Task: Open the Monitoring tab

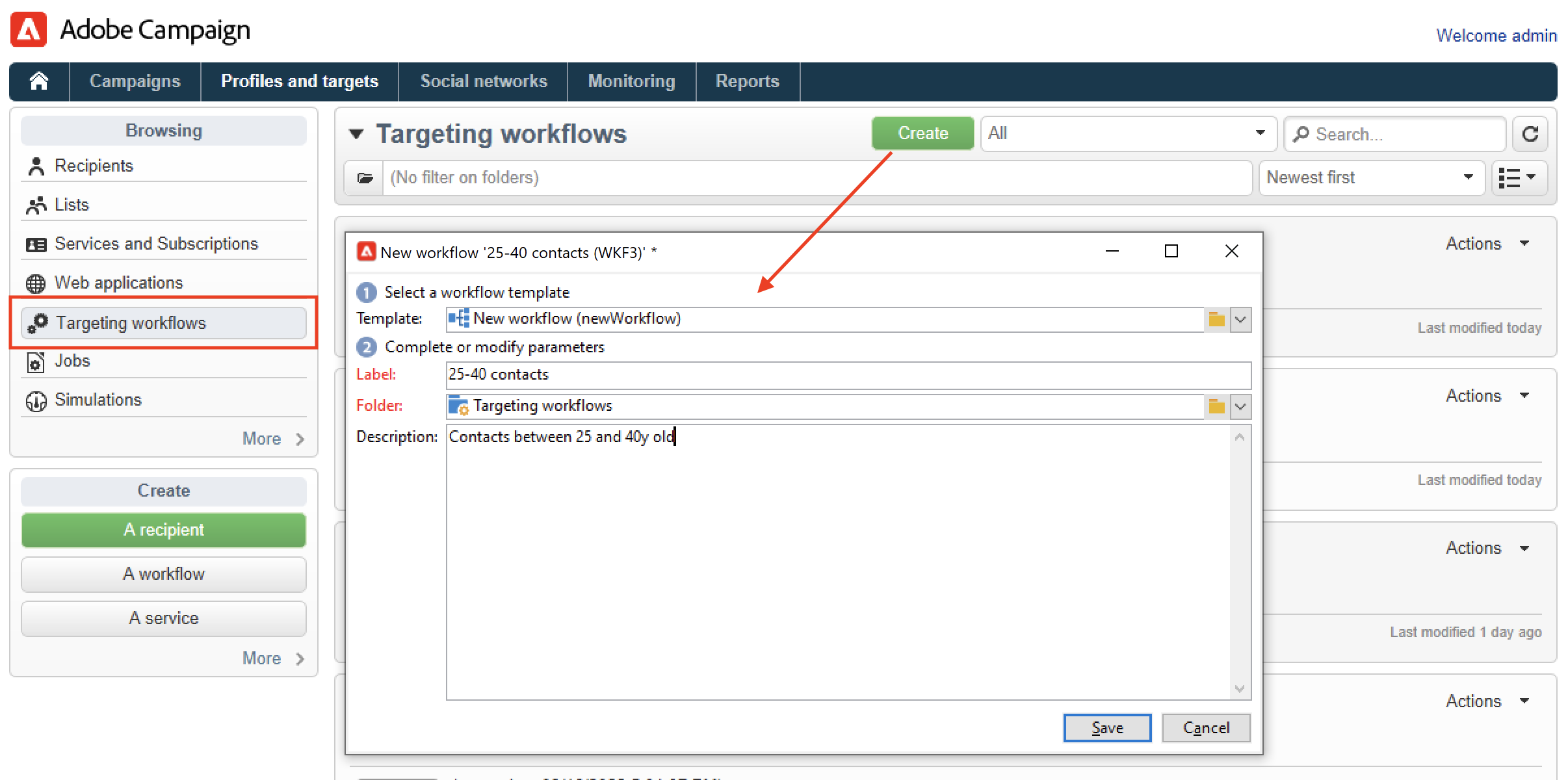Action: click(x=631, y=81)
